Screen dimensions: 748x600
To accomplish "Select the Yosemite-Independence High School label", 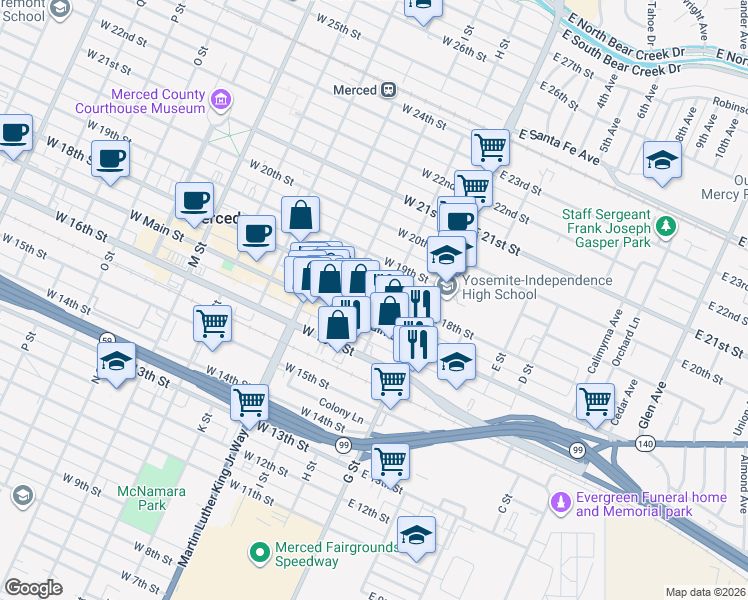I will 537,287.
